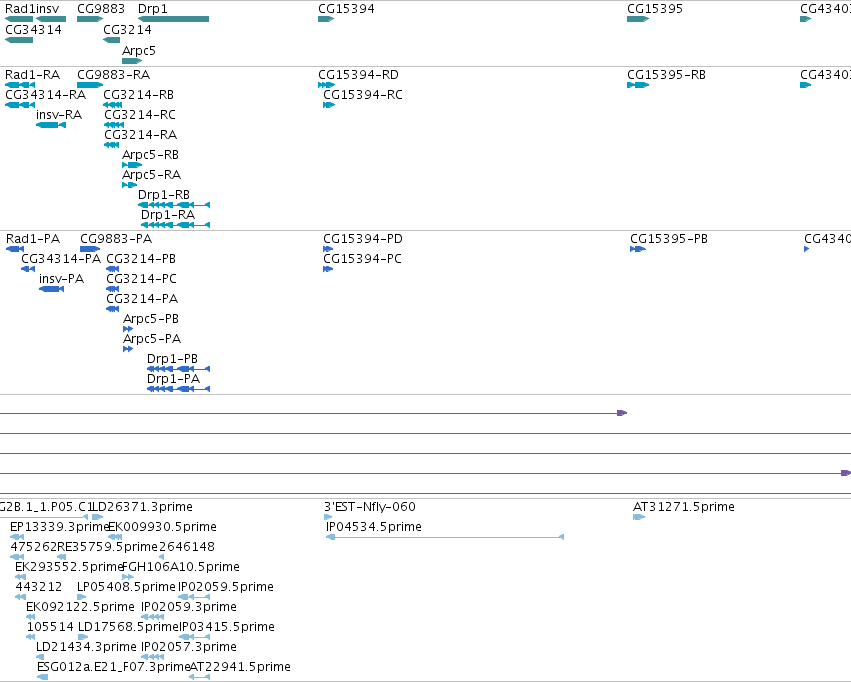The height and width of the screenshot is (682, 851).
Task: Click the CG34314-RA transcript label
Action: coord(46,94)
